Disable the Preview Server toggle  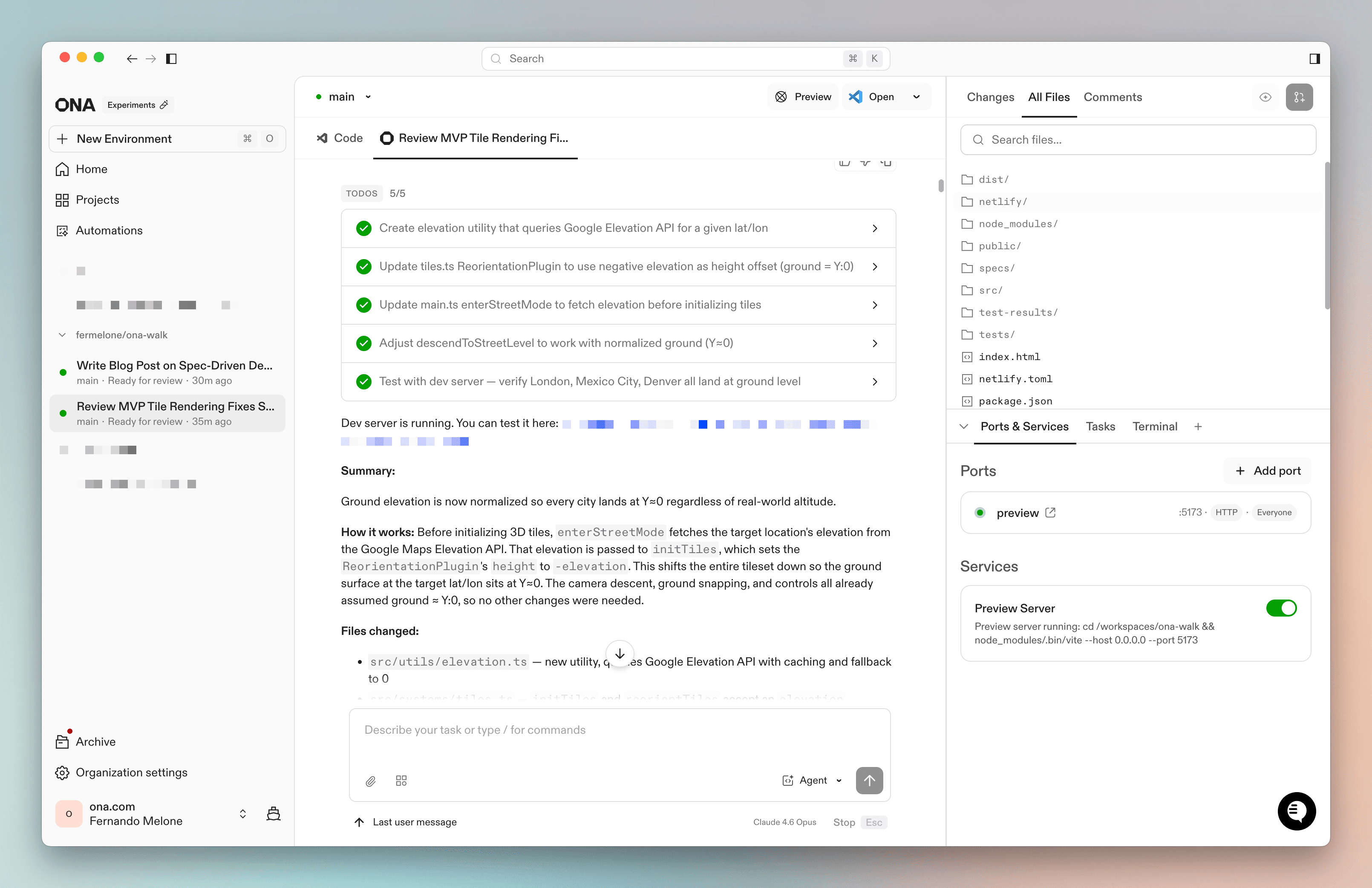[x=1281, y=608]
